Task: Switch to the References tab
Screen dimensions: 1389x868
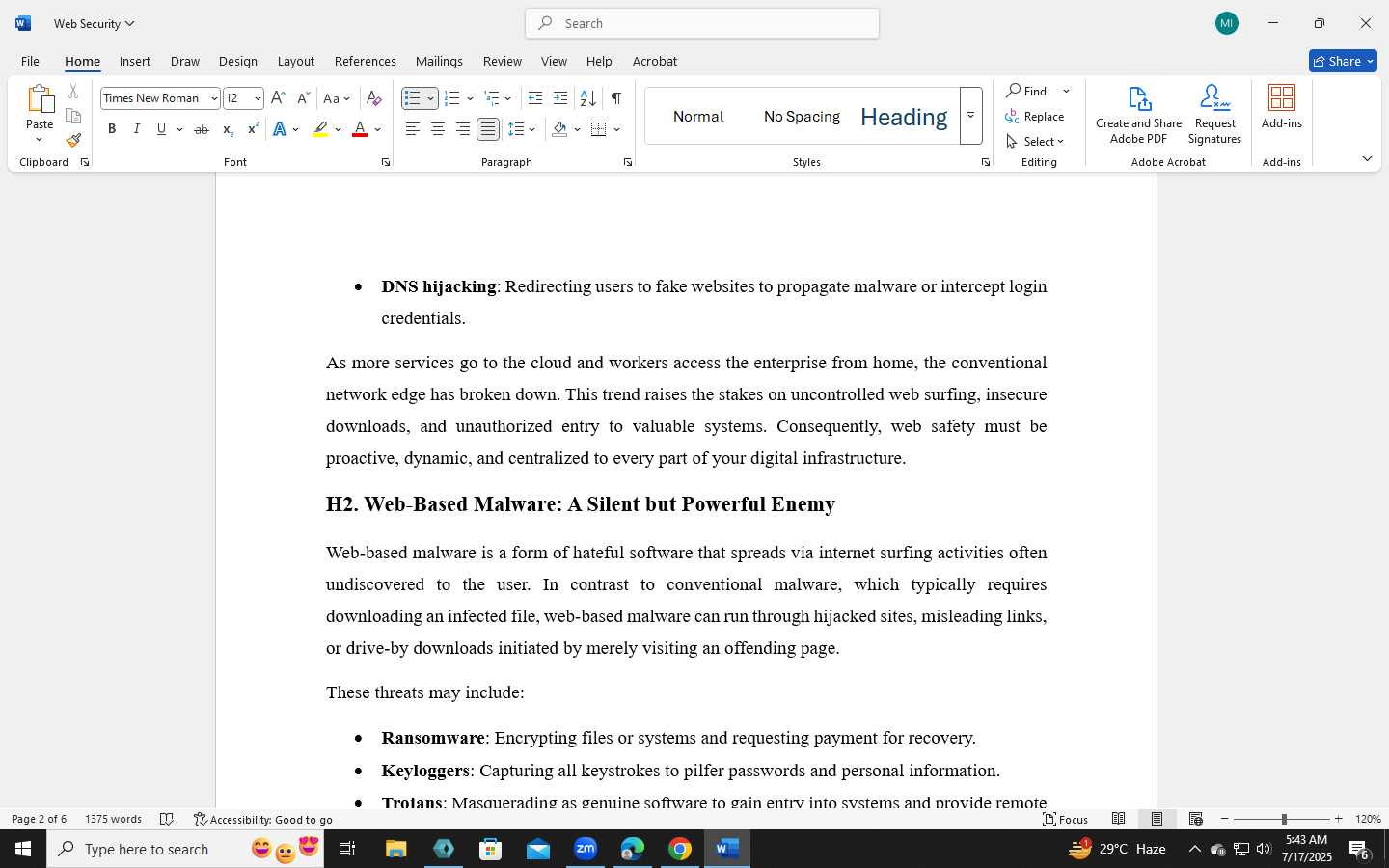Action: [366, 61]
